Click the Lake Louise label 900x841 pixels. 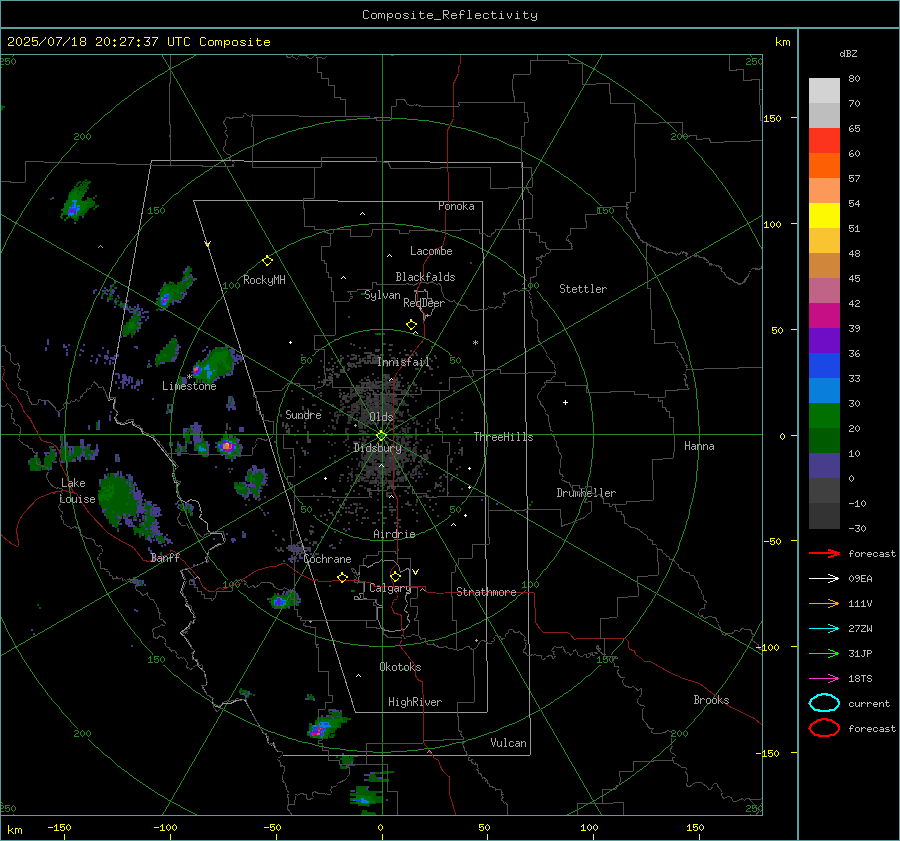point(77,491)
